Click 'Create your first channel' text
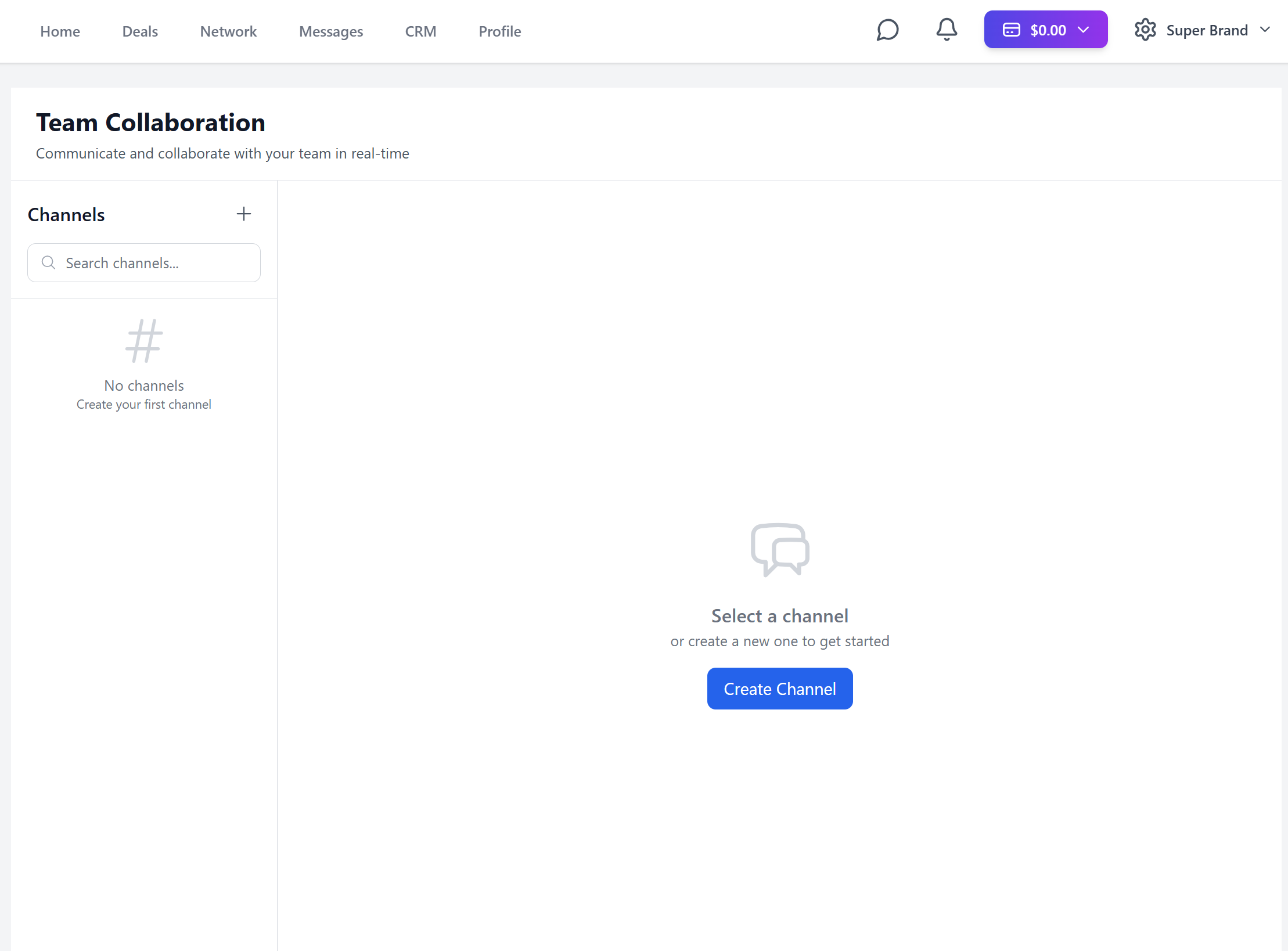The width and height of the screenshot is (1288, 951). point(144,405)
